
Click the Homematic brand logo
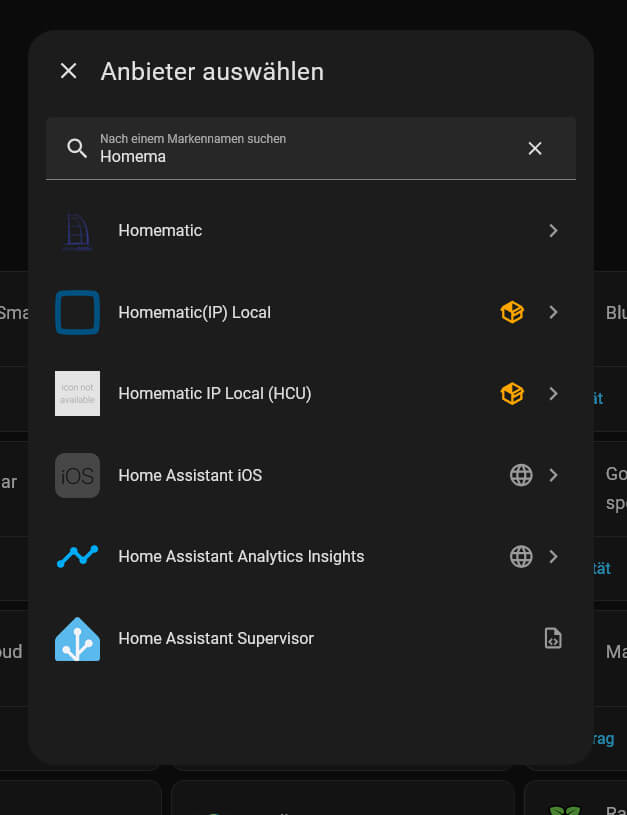coord(77,231)
